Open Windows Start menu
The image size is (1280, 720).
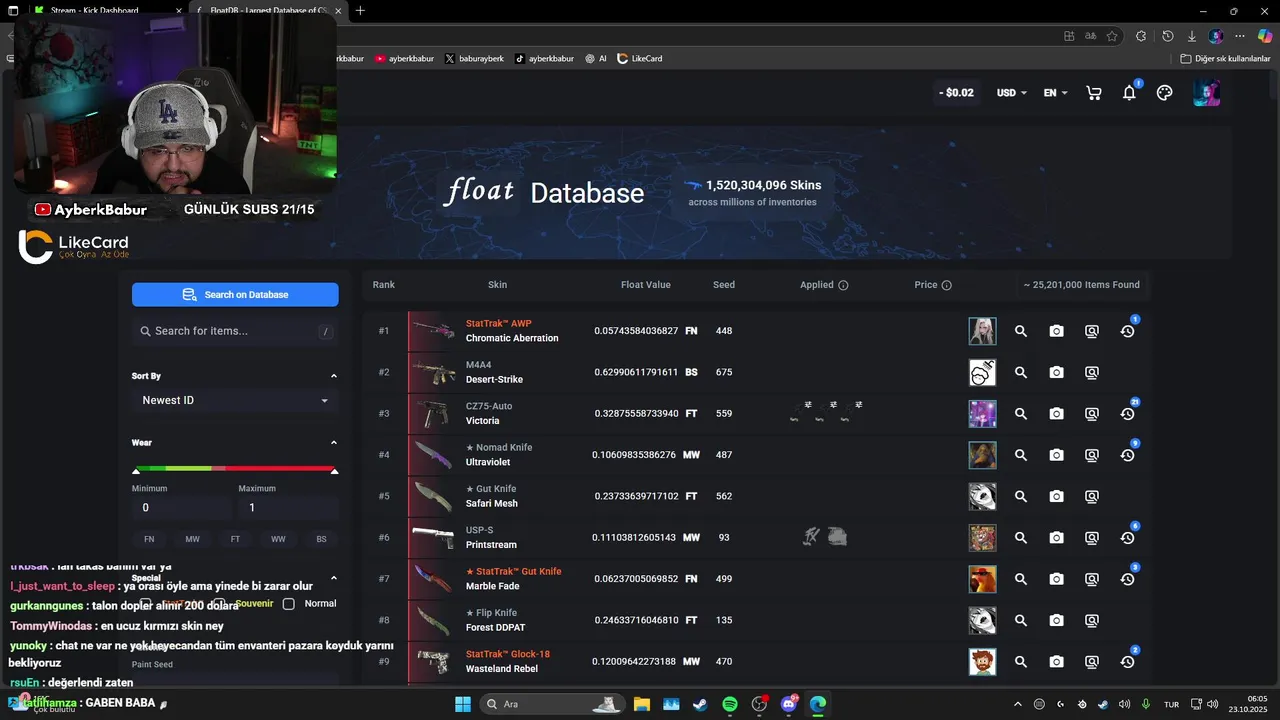[x=463, y=704]
